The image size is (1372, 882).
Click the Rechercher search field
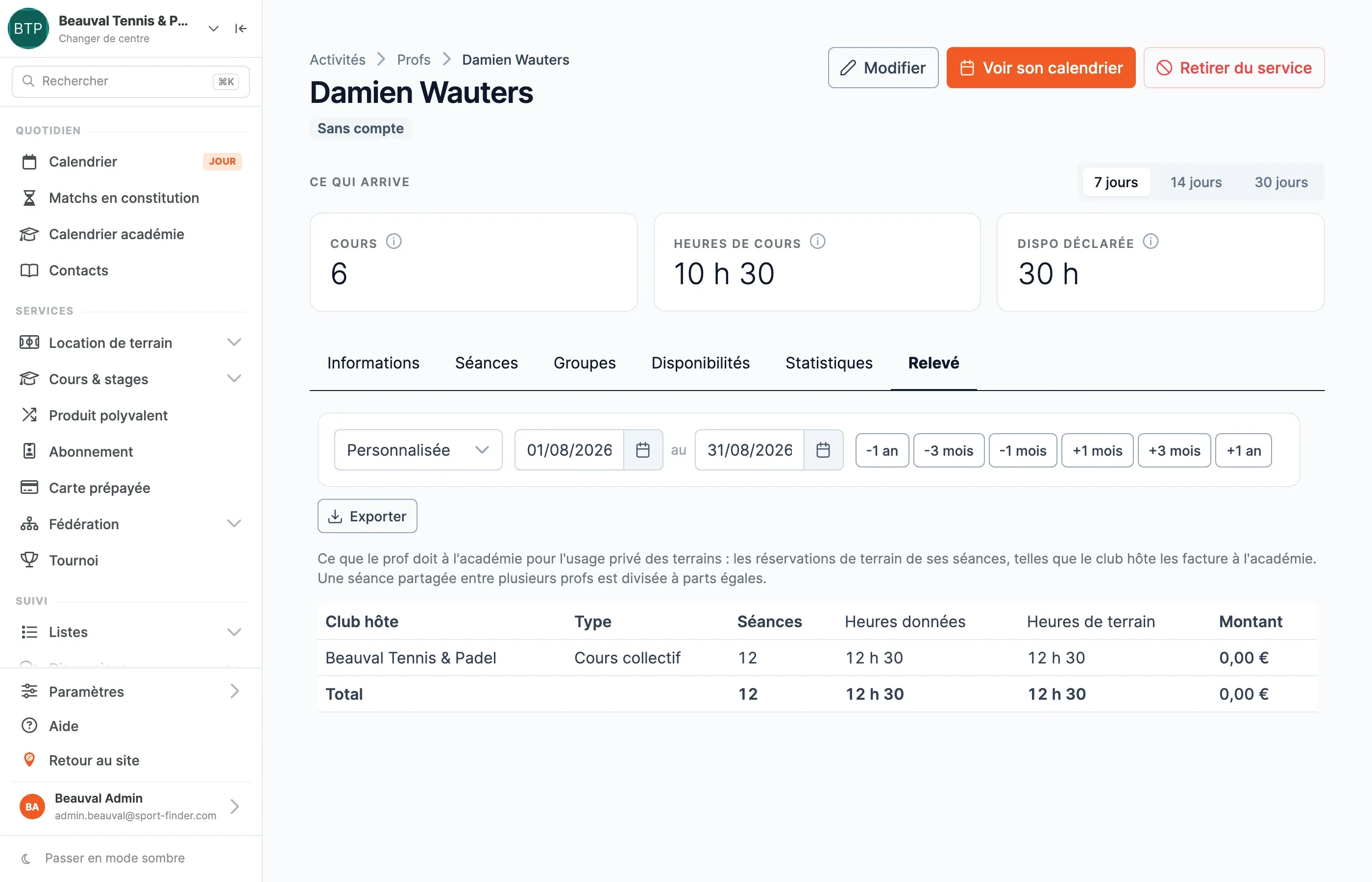point(130,81)
